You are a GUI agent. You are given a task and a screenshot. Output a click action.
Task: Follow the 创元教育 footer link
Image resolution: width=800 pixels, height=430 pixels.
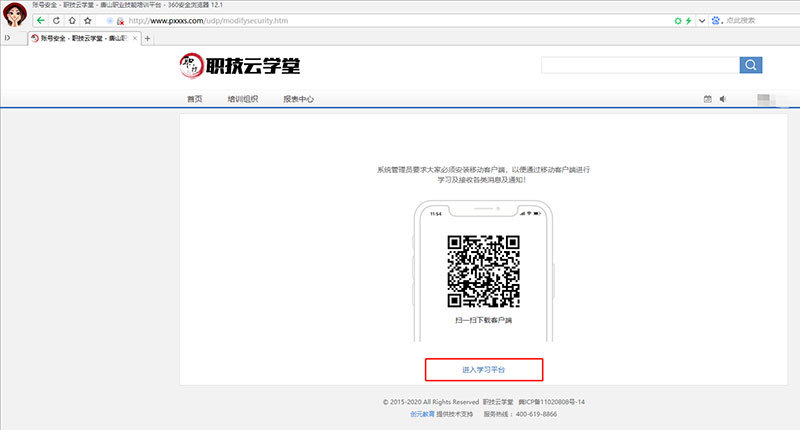tap(422, 412)
